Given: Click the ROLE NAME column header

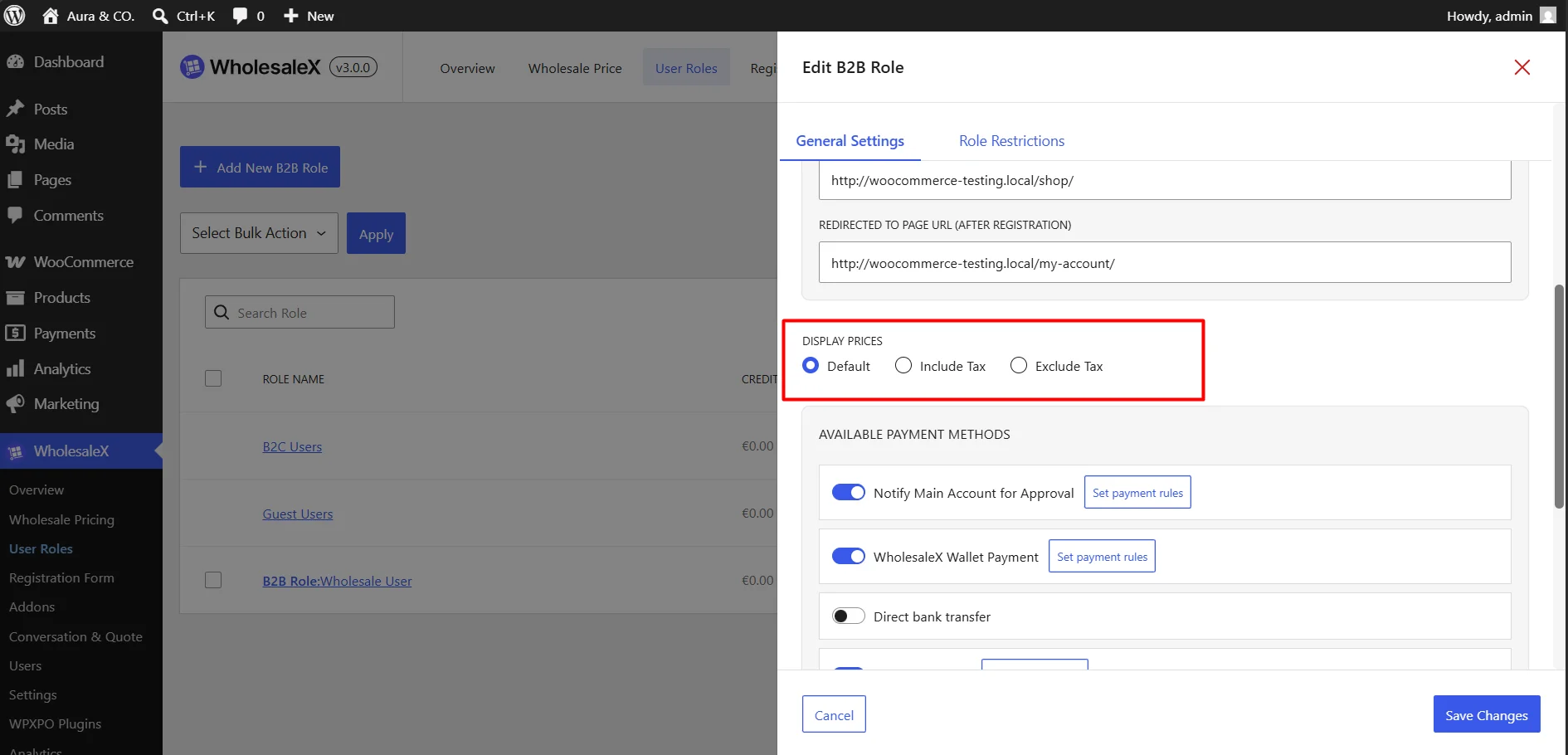Looking at the screenshot, I should click(x=294, y=379).
